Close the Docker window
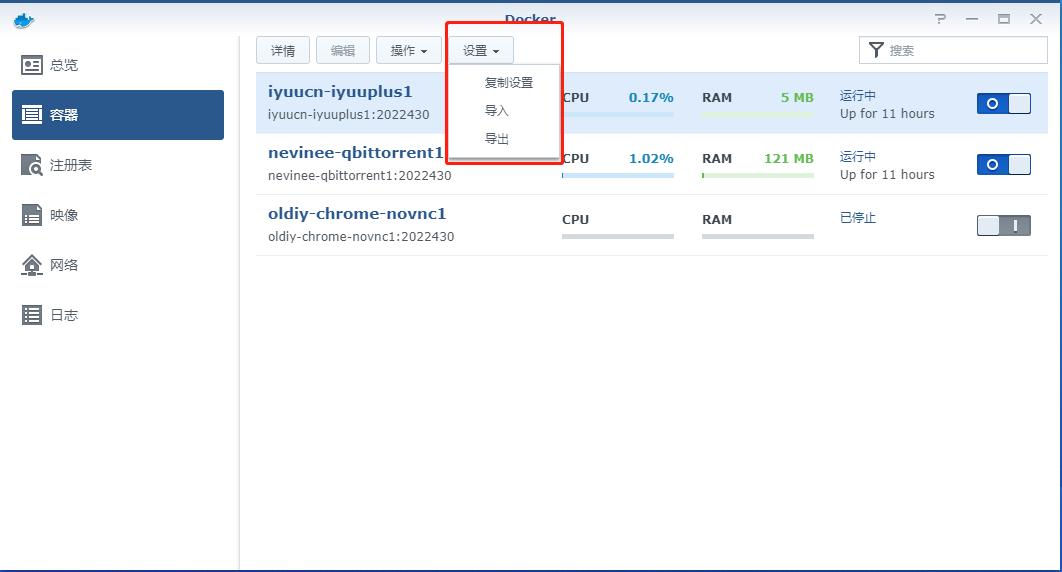1062x572 pixels. coord(1036,19)
